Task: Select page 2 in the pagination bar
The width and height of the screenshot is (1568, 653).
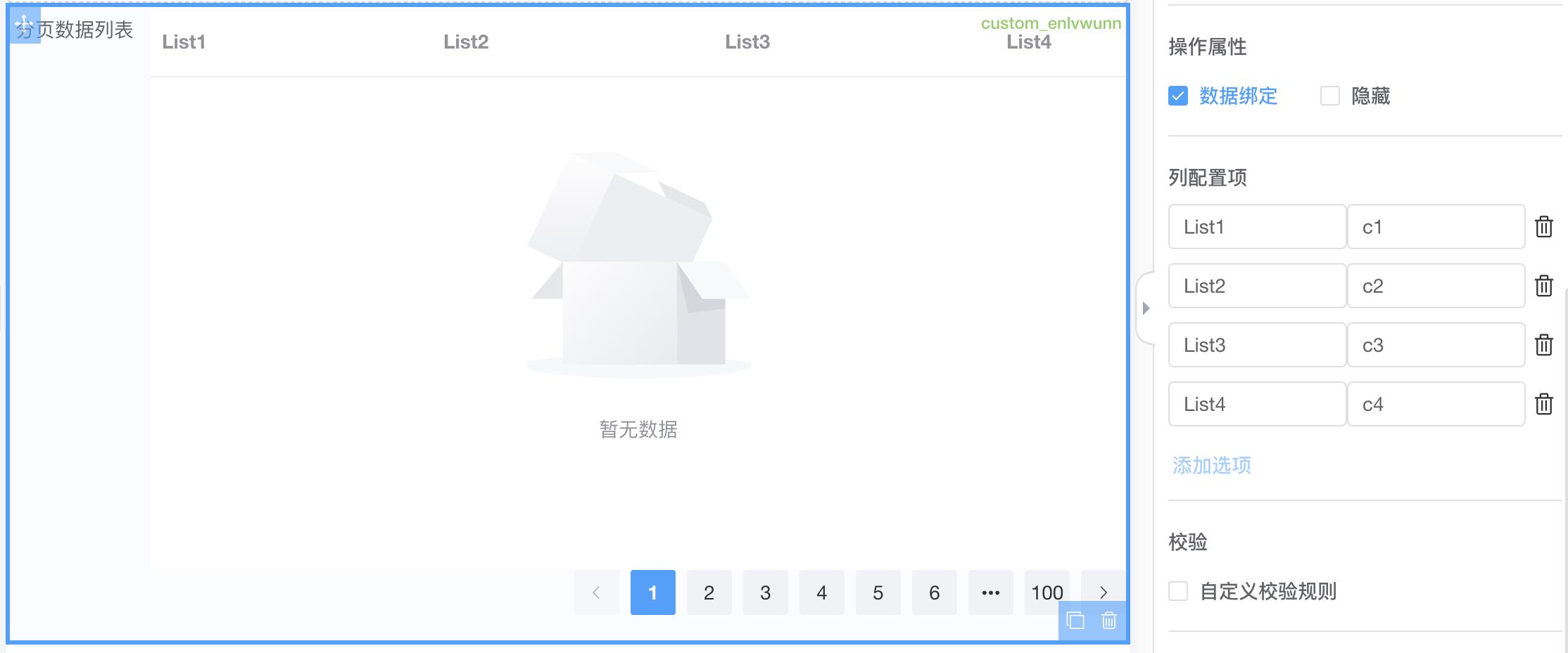Action: coord(709,592)
